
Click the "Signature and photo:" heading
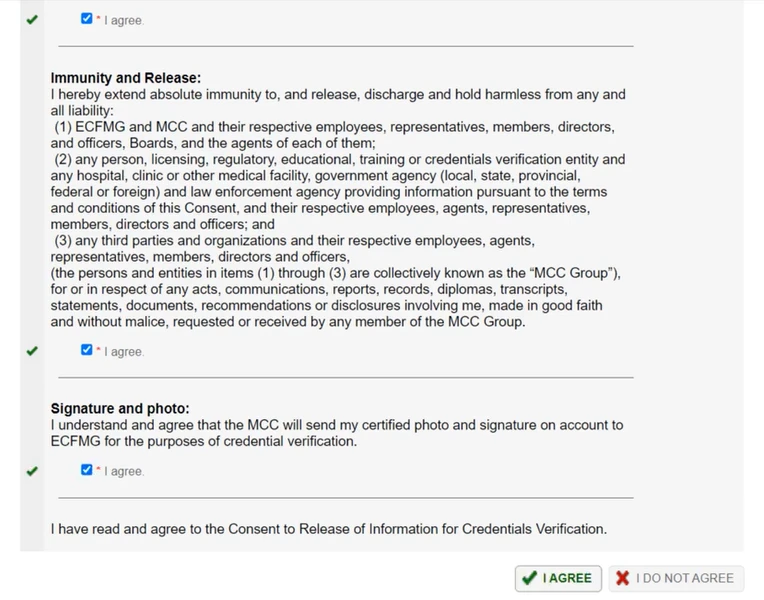[x=120, y=408]
